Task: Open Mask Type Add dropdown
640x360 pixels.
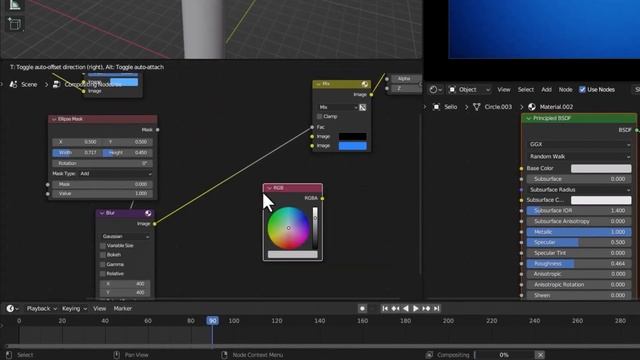Action: pyautogui.click(x=116, y=173)
